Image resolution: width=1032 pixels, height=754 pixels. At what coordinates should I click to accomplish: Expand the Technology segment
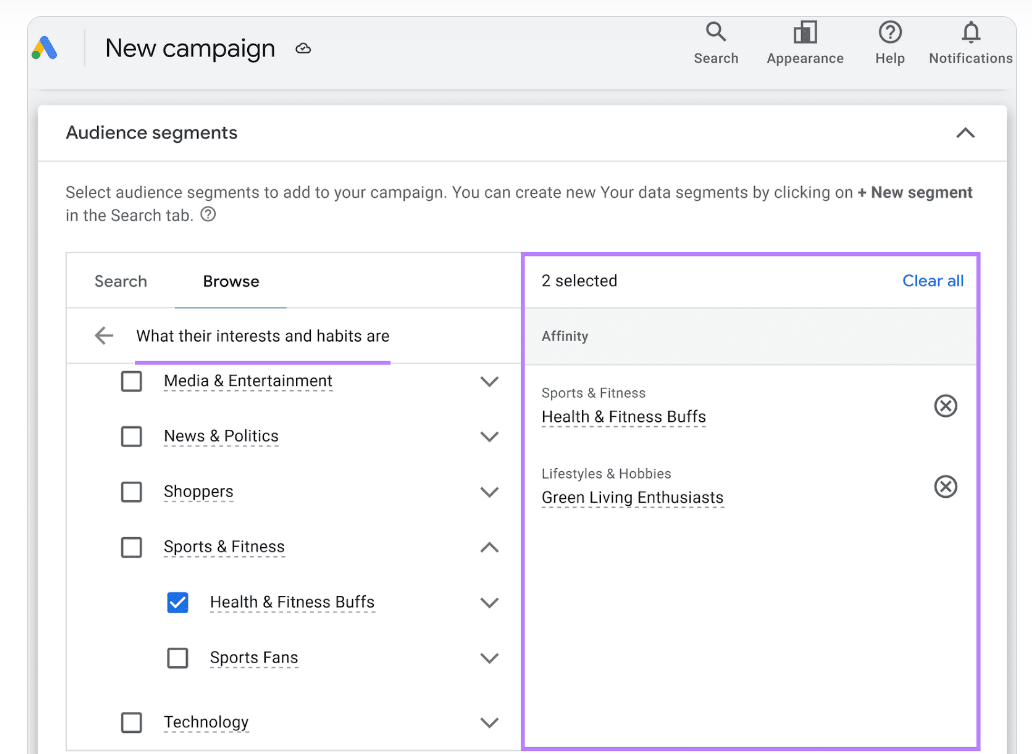489,722
